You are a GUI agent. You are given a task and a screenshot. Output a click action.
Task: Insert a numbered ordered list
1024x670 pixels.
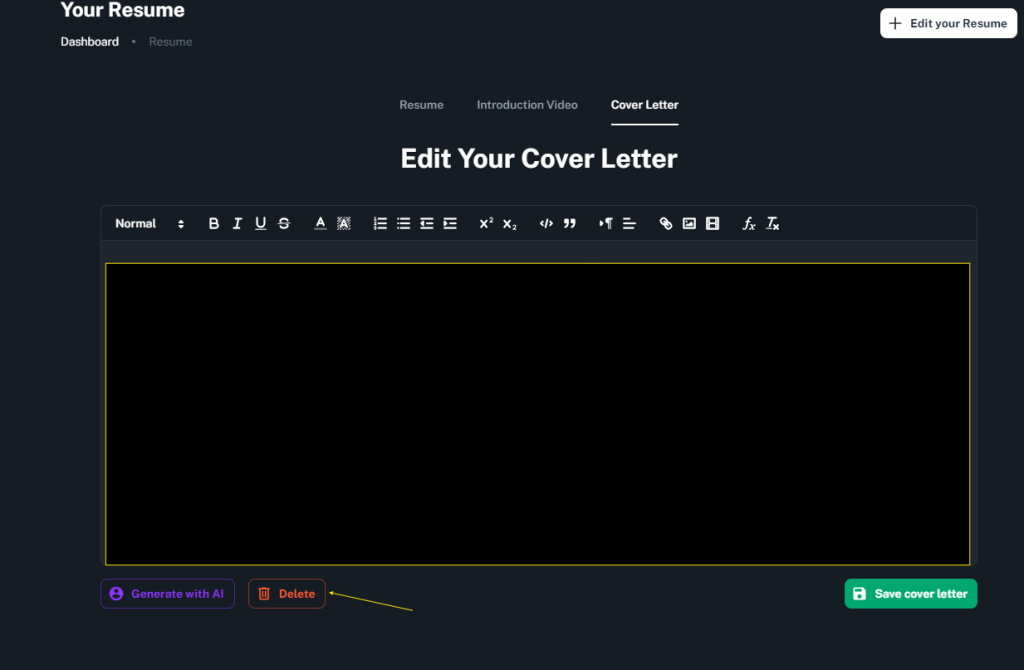[380, 223]
